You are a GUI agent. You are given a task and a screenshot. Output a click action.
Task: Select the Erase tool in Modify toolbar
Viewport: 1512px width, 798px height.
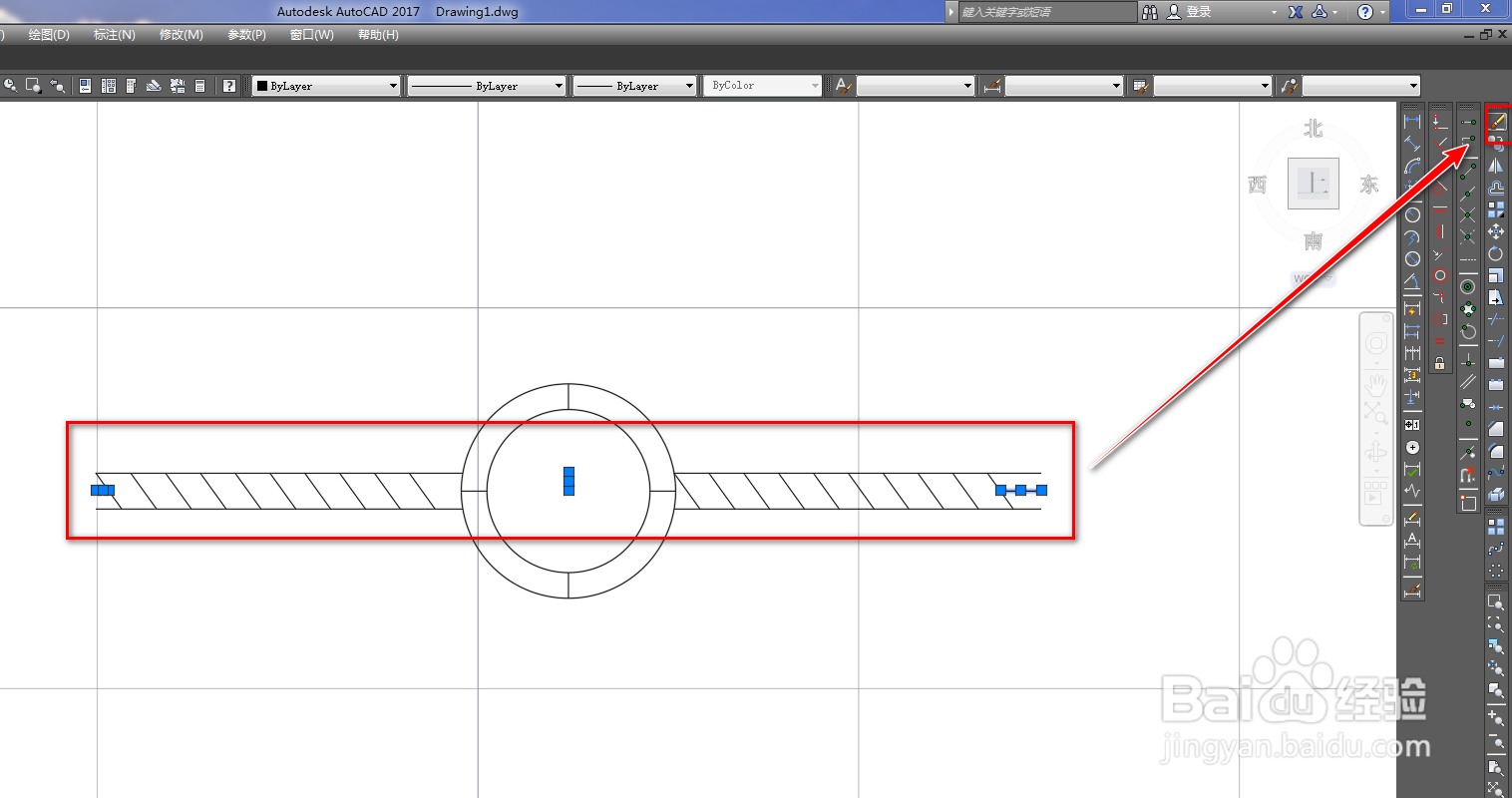pos(1496,121)
